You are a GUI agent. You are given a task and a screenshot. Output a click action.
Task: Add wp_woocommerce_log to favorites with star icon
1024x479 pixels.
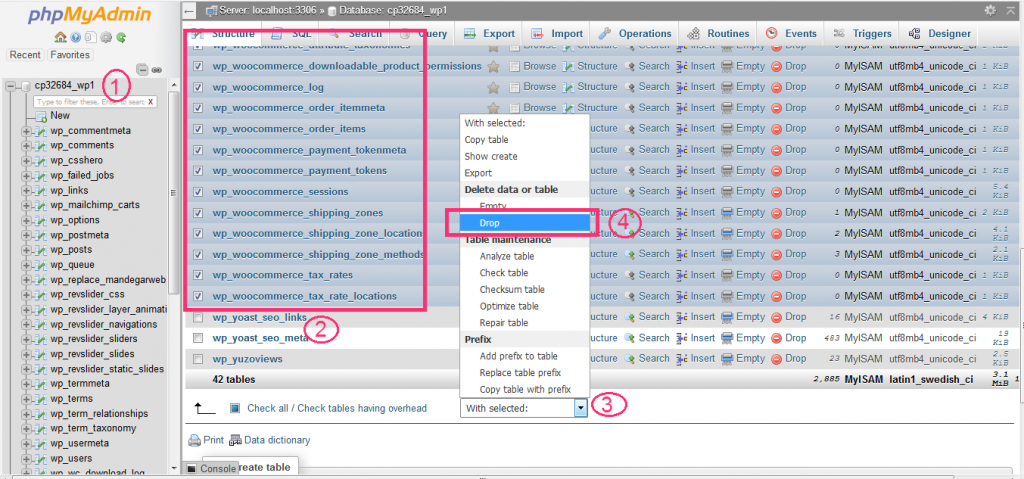(x=494, y=87)
